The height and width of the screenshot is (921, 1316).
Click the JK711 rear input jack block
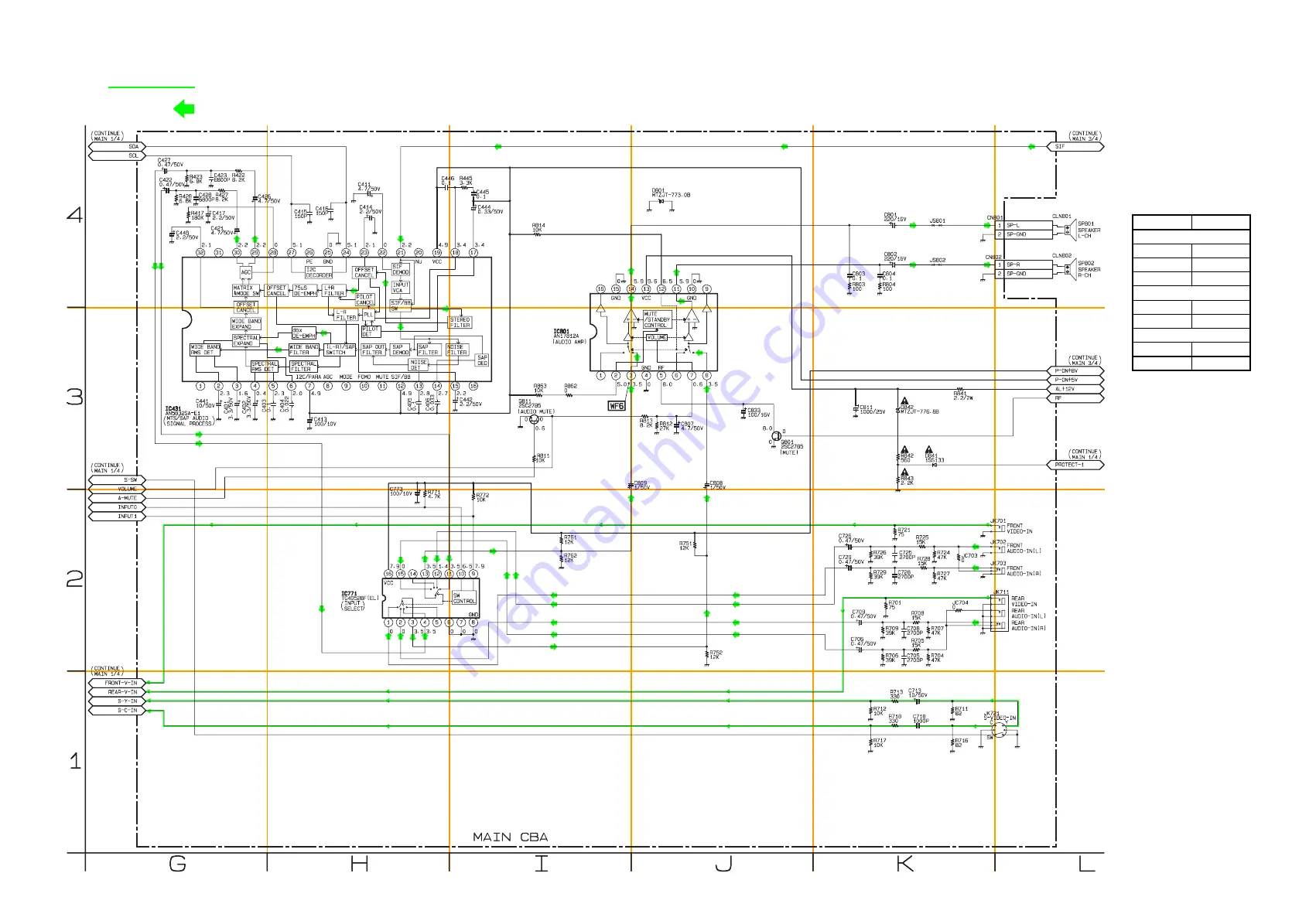click(1000, 613)
